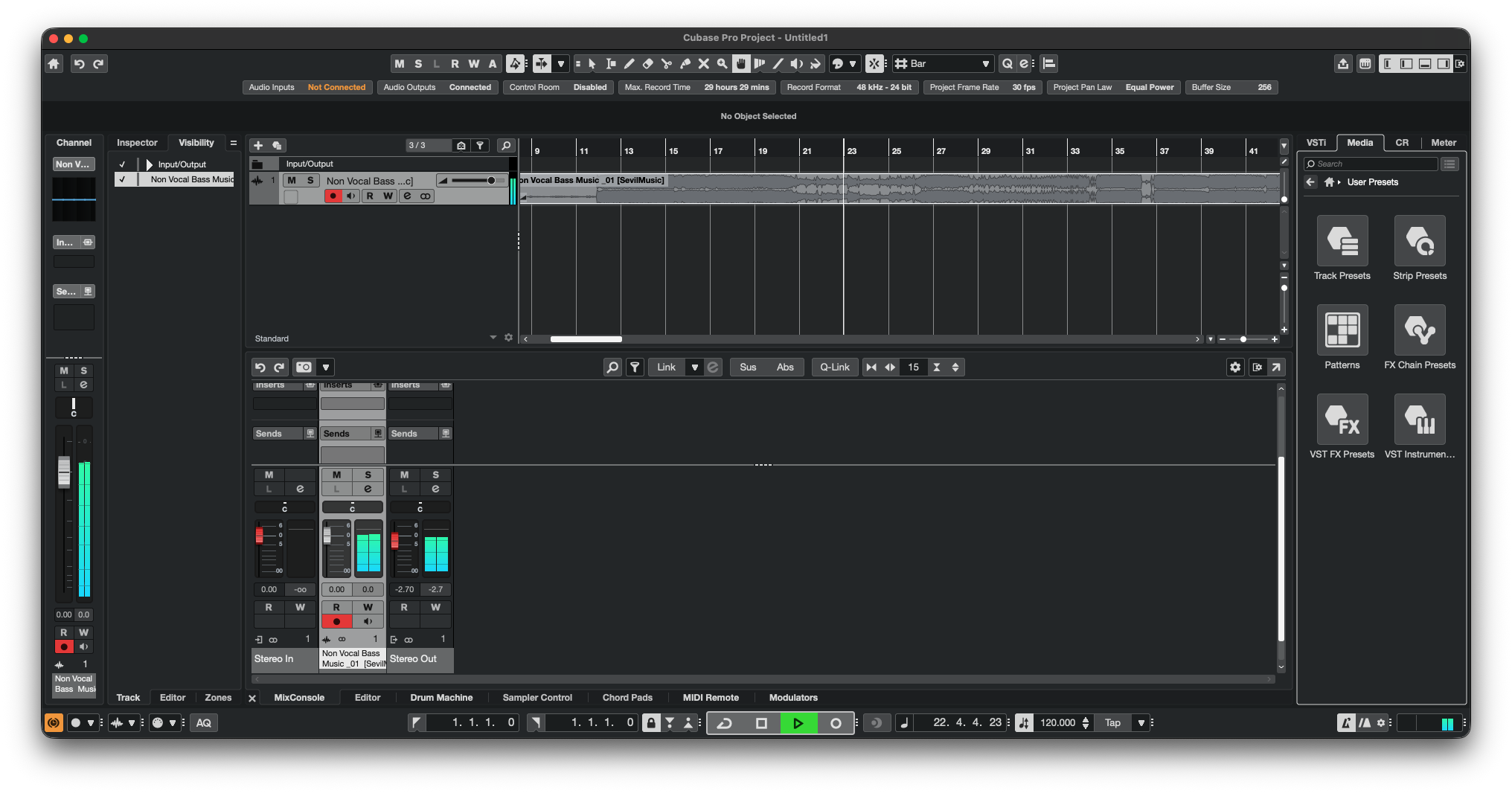Open the Tap tempo dropdown arrow

tap(1141, 722)
